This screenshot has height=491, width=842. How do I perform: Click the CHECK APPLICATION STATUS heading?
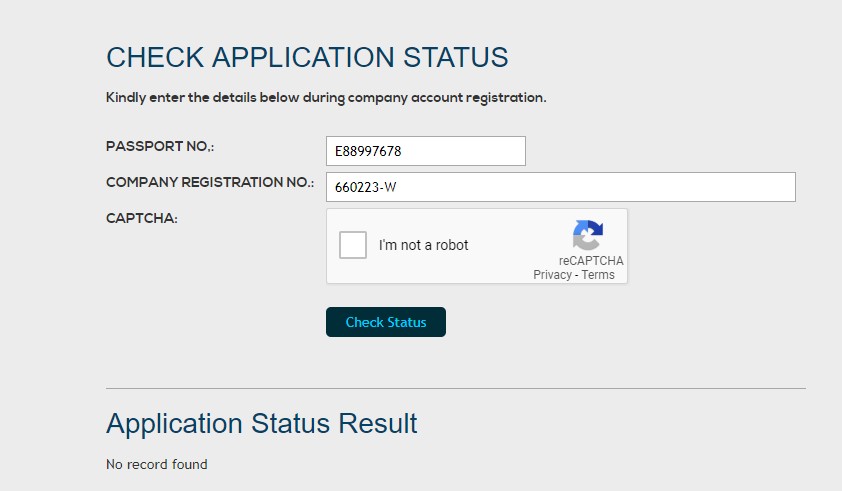(x=307, y=57)
